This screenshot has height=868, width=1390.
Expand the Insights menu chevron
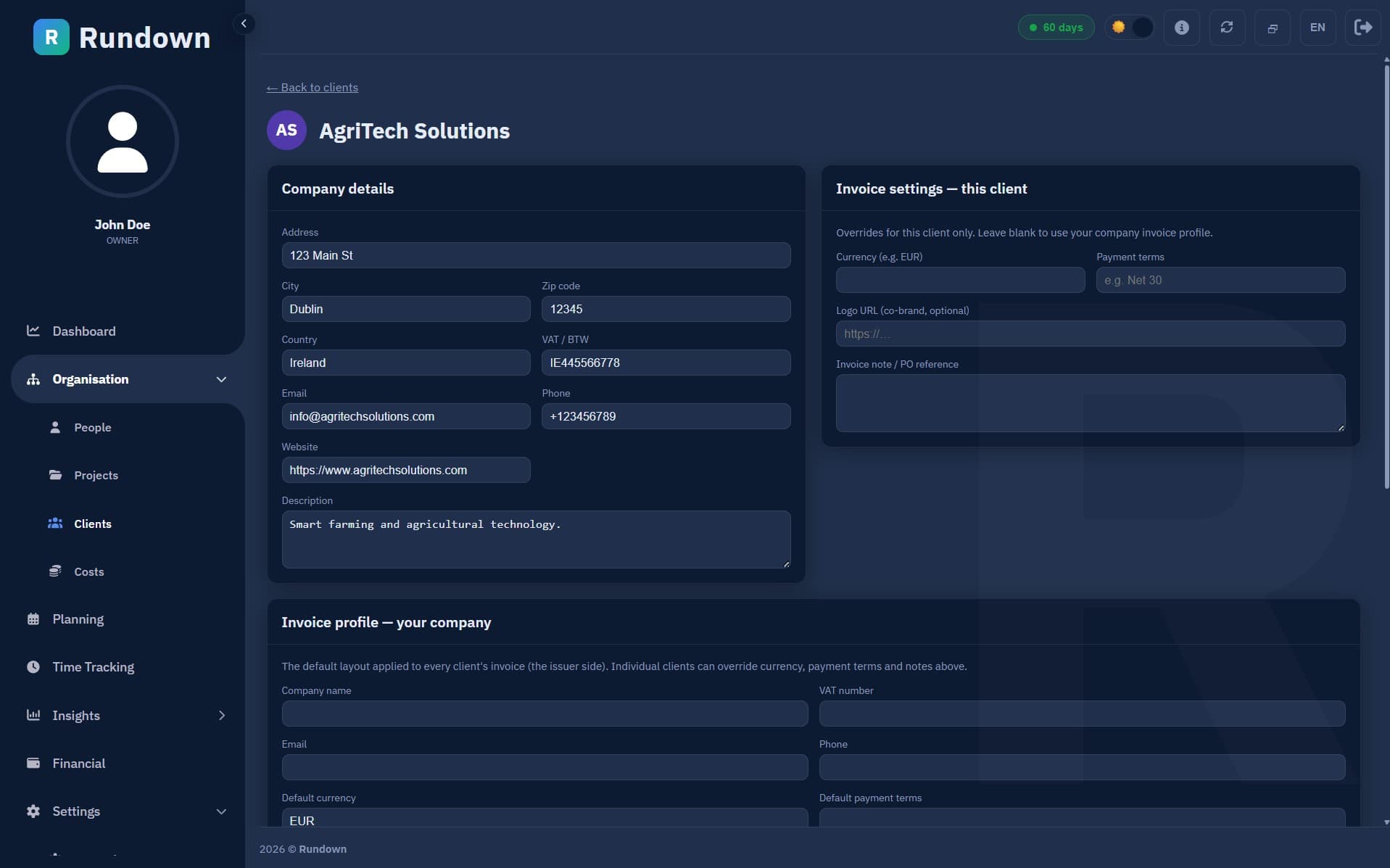click(x=222, y=715)
